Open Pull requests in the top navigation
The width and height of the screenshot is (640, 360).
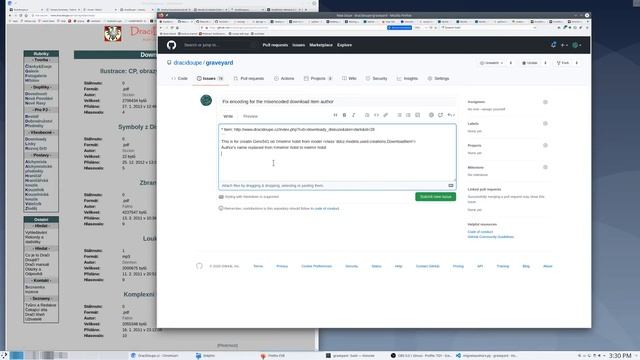pos(275,45)
